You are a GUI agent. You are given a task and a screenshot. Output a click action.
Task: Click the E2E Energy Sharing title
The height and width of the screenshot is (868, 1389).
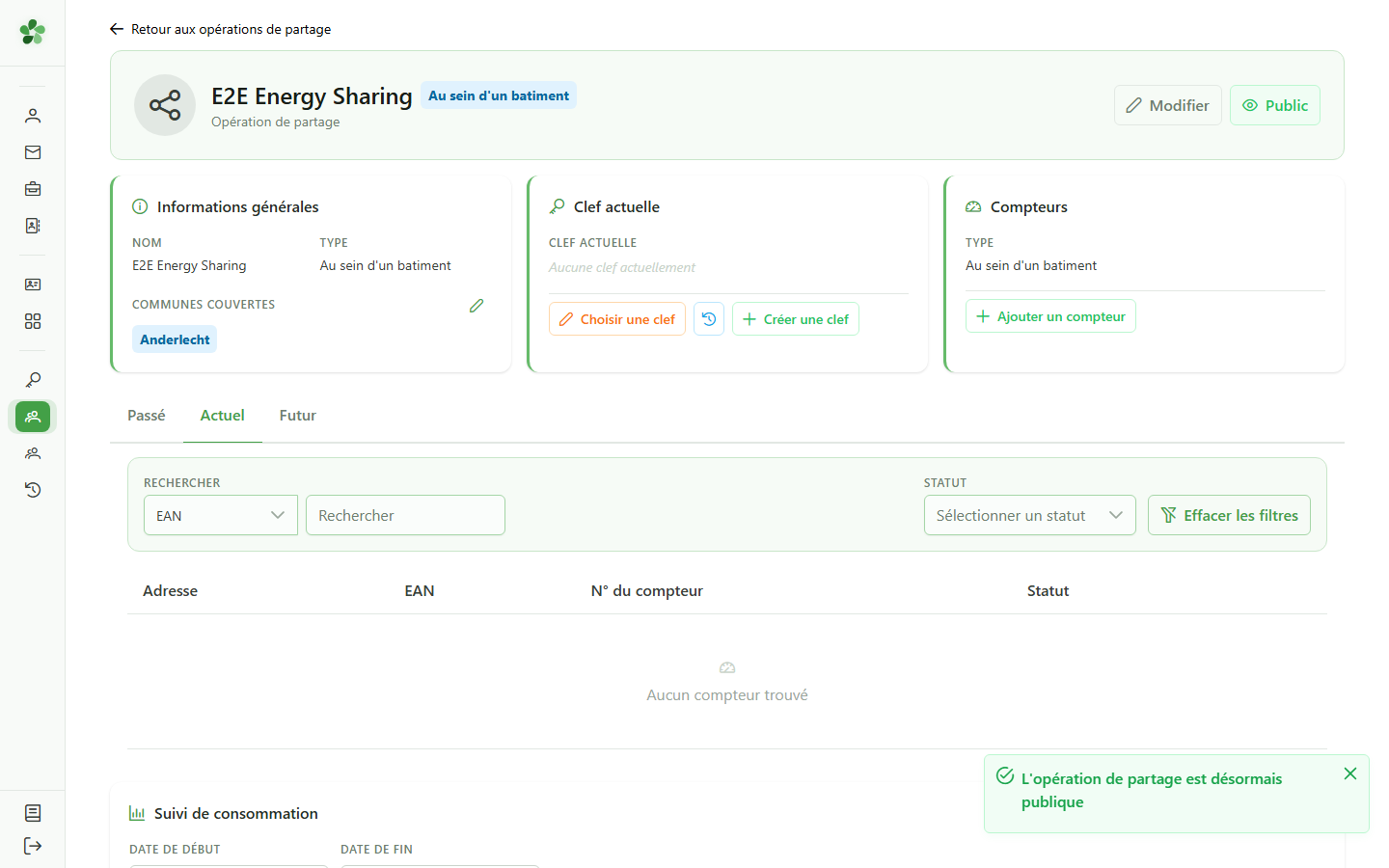point(312,96)
